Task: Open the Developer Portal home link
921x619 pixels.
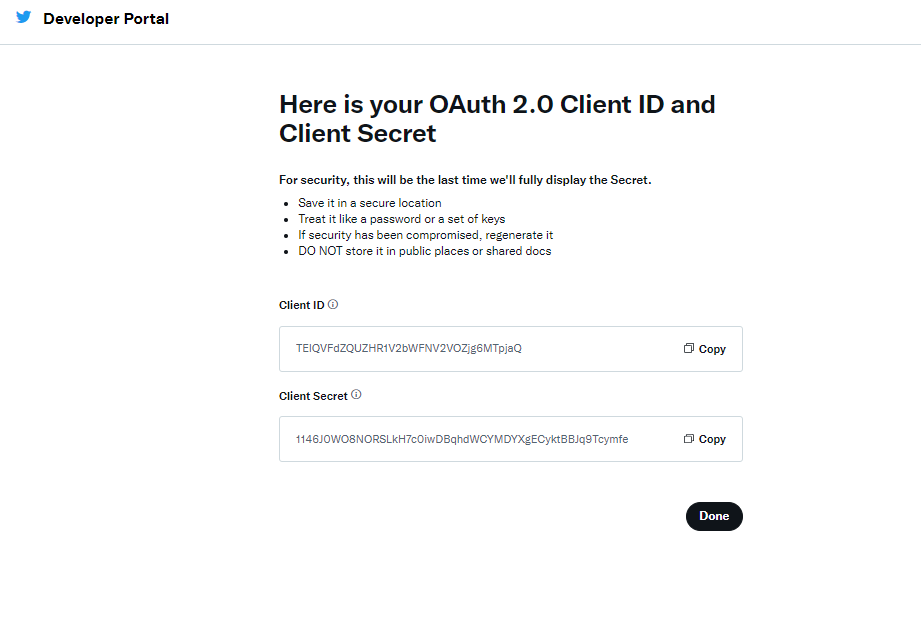Action: coord(106,19)
